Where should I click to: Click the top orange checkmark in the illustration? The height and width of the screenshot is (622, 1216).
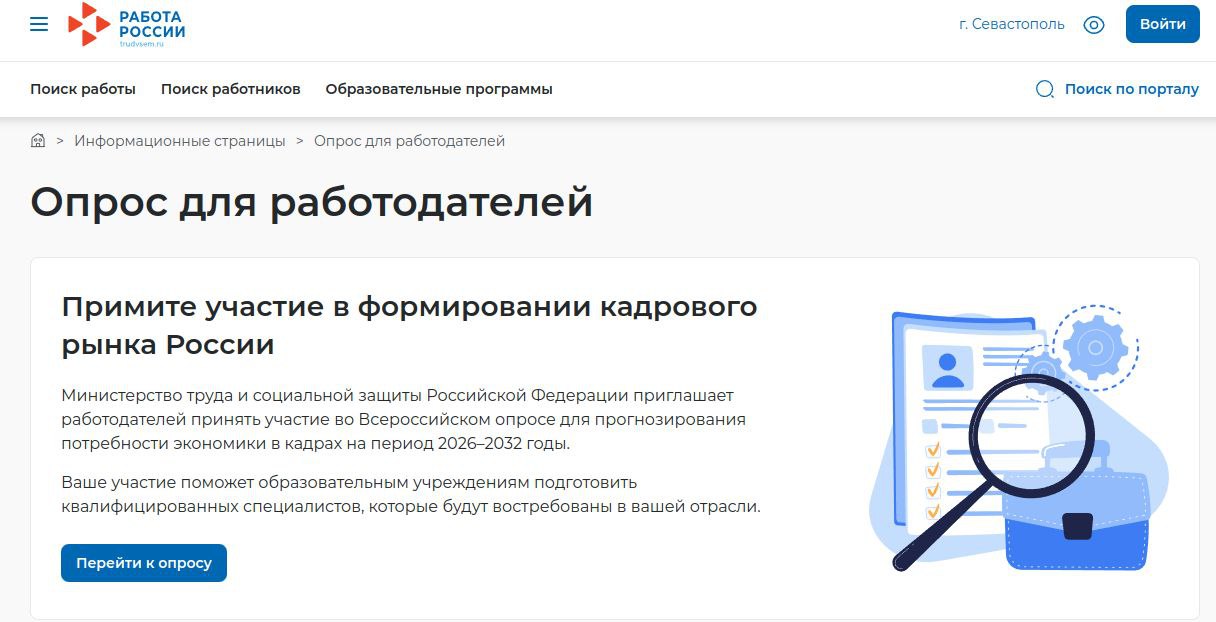[933, 450]
